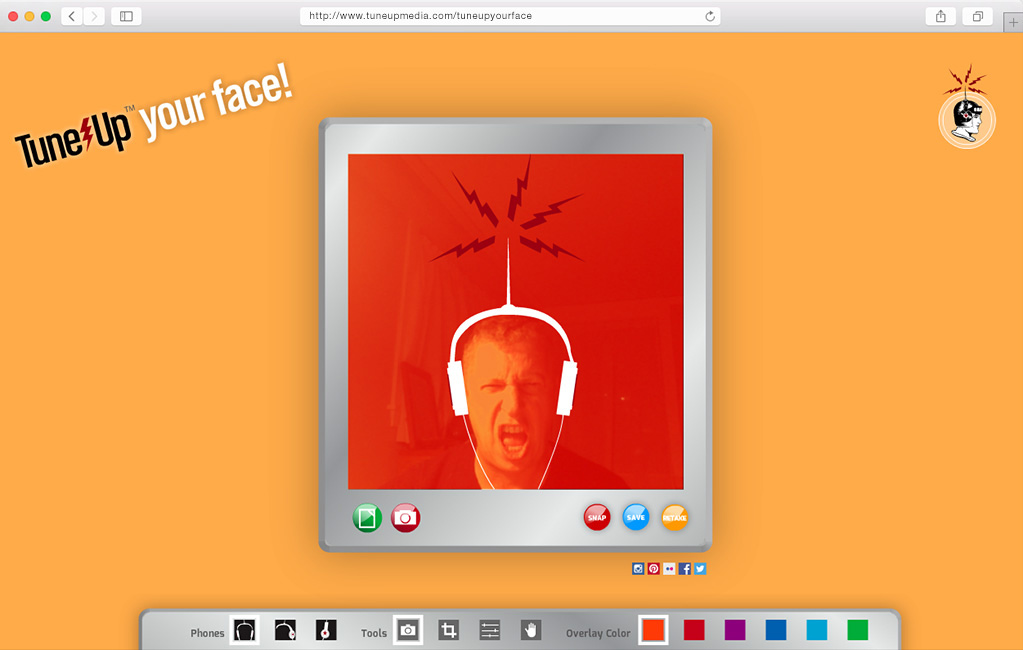Share on Pinterest using its icon
Image resolution: width=1023 pixels, height=650 pixels.
(x=654, y=568)
